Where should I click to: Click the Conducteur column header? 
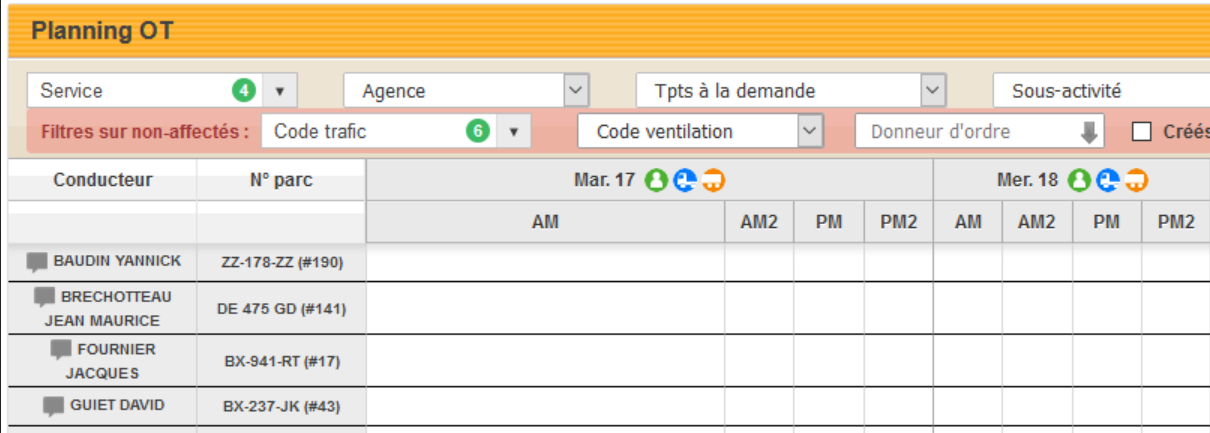coord(103,180)
